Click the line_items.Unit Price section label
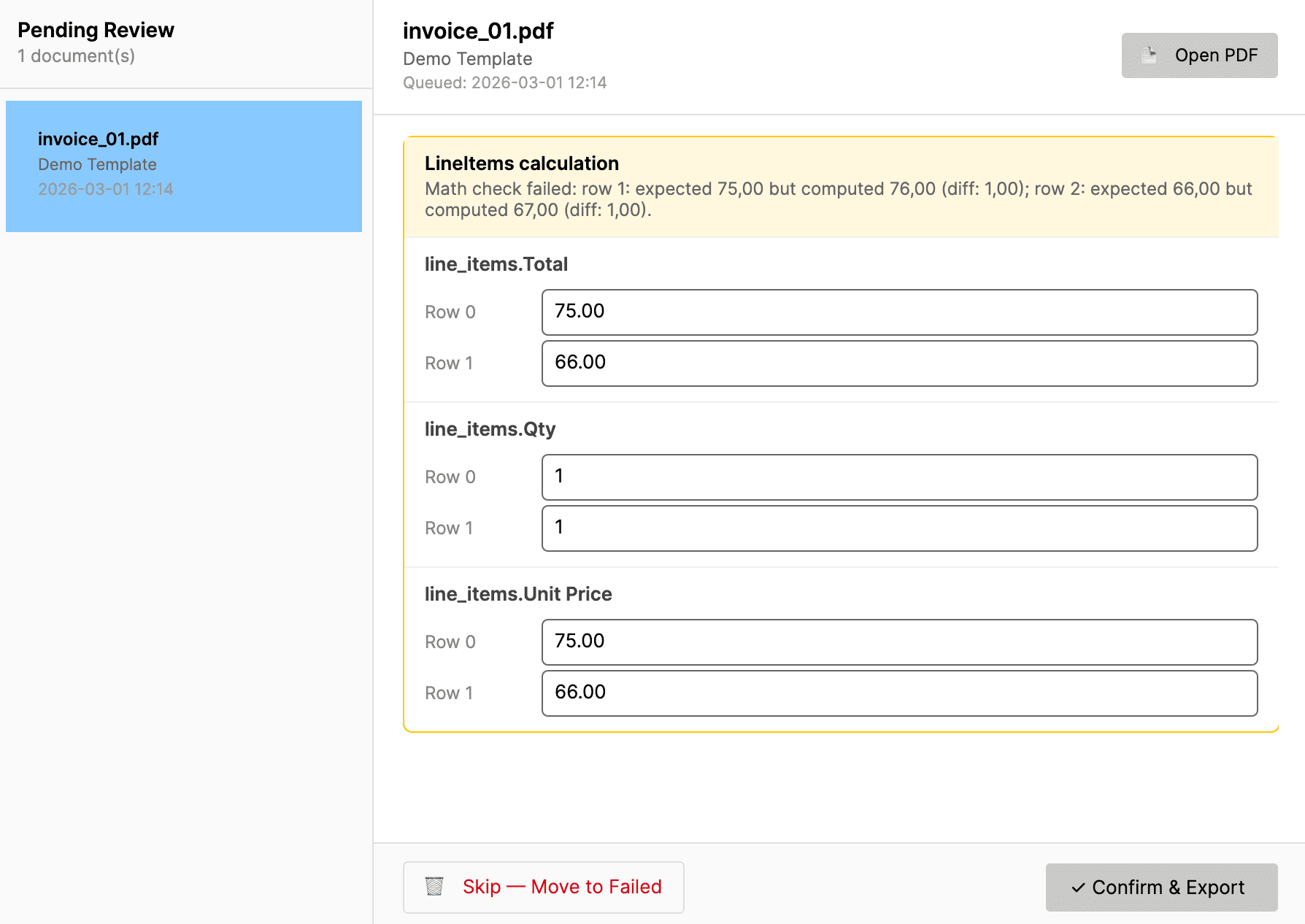Image resolution: width=1305 pixels, height=924 pixels. (x=518, y=593)
